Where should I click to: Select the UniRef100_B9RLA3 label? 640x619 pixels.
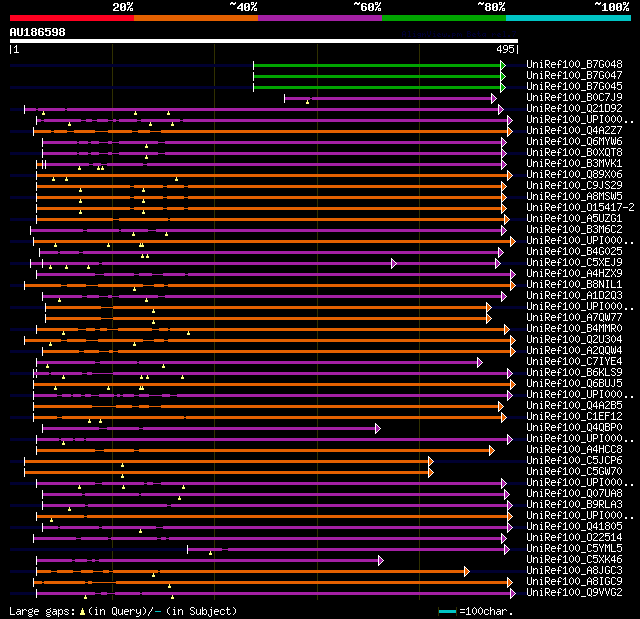click(x=574, y=505)
